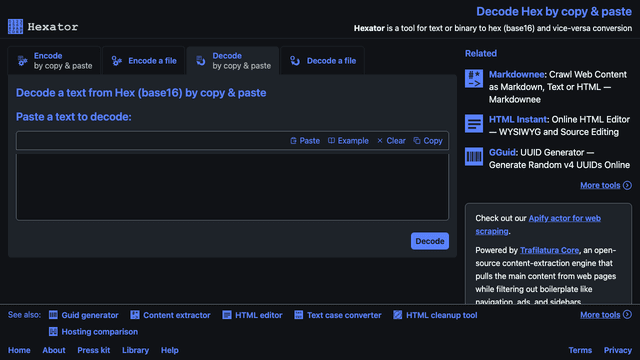Image resolution: width=640 pixels, height=360 pixels.
Task: Click 'Paste a text to decode:' label
Action: tap(74, 117)
